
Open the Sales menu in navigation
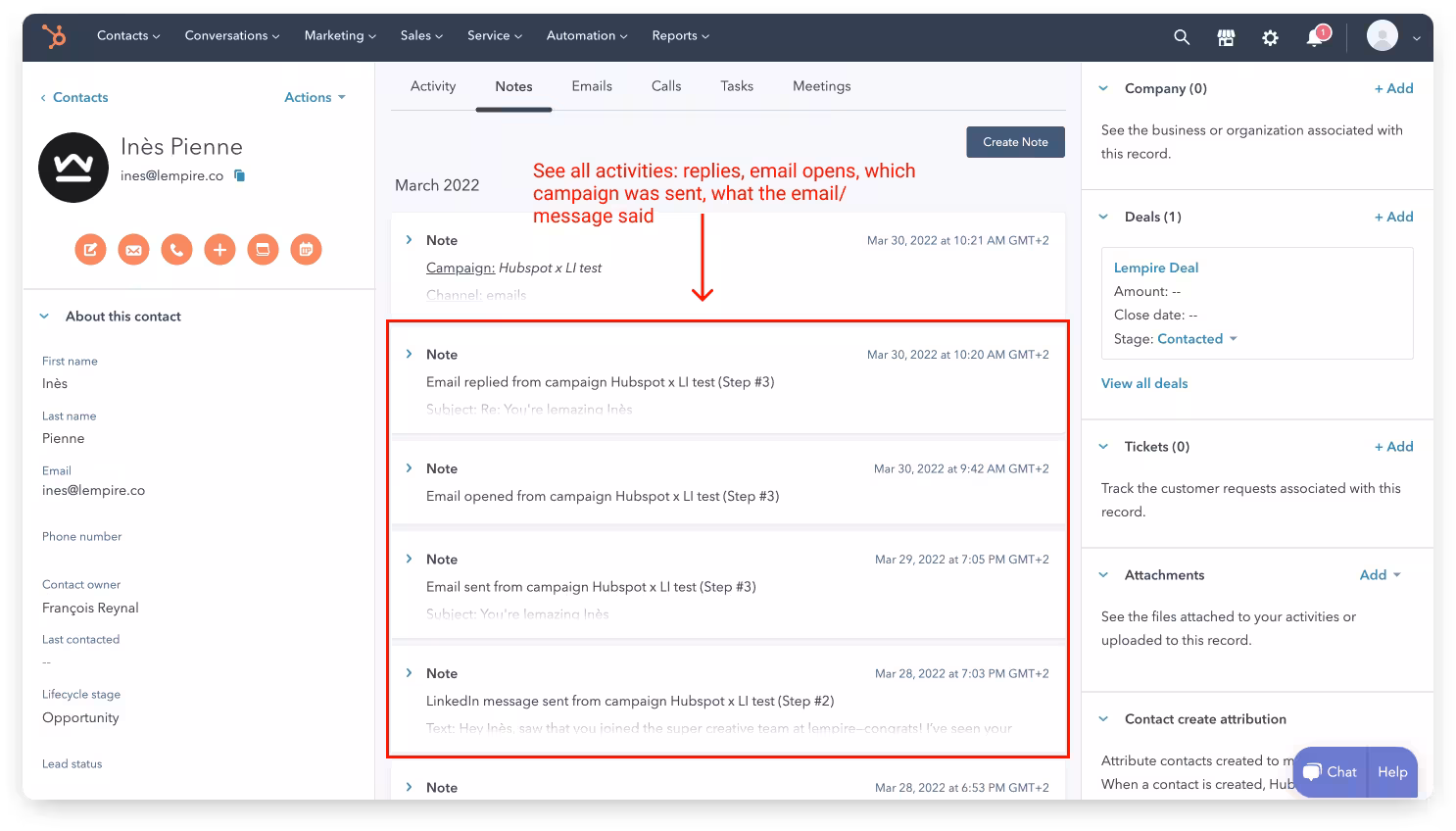pyautogui.click(x=421, y=35)
